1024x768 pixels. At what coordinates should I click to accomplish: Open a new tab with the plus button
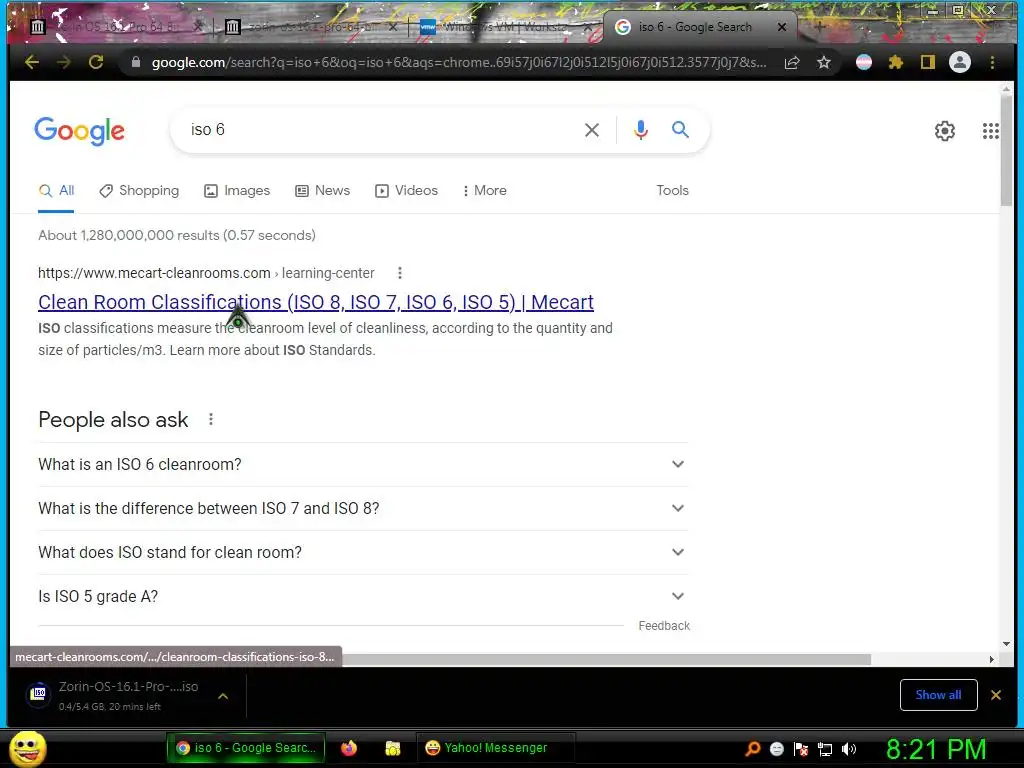tap(820, 27)
